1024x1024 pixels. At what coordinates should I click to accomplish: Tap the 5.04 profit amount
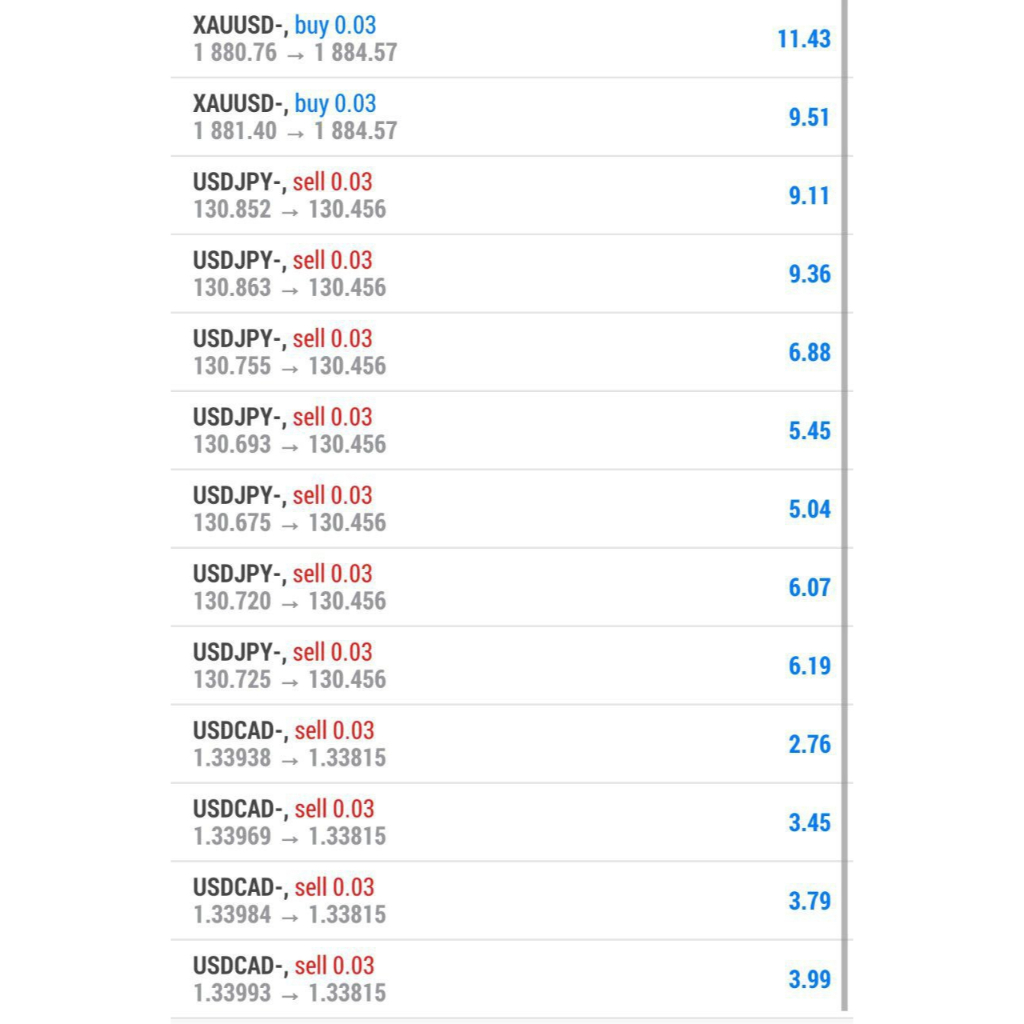(809, 509)
